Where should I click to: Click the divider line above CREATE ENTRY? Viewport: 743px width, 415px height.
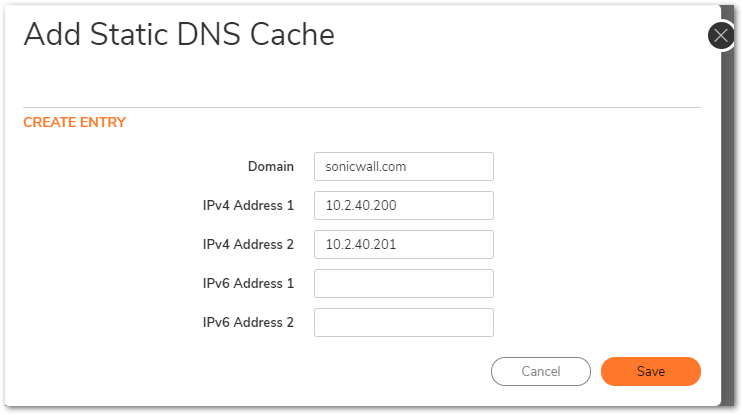(362, 108)
